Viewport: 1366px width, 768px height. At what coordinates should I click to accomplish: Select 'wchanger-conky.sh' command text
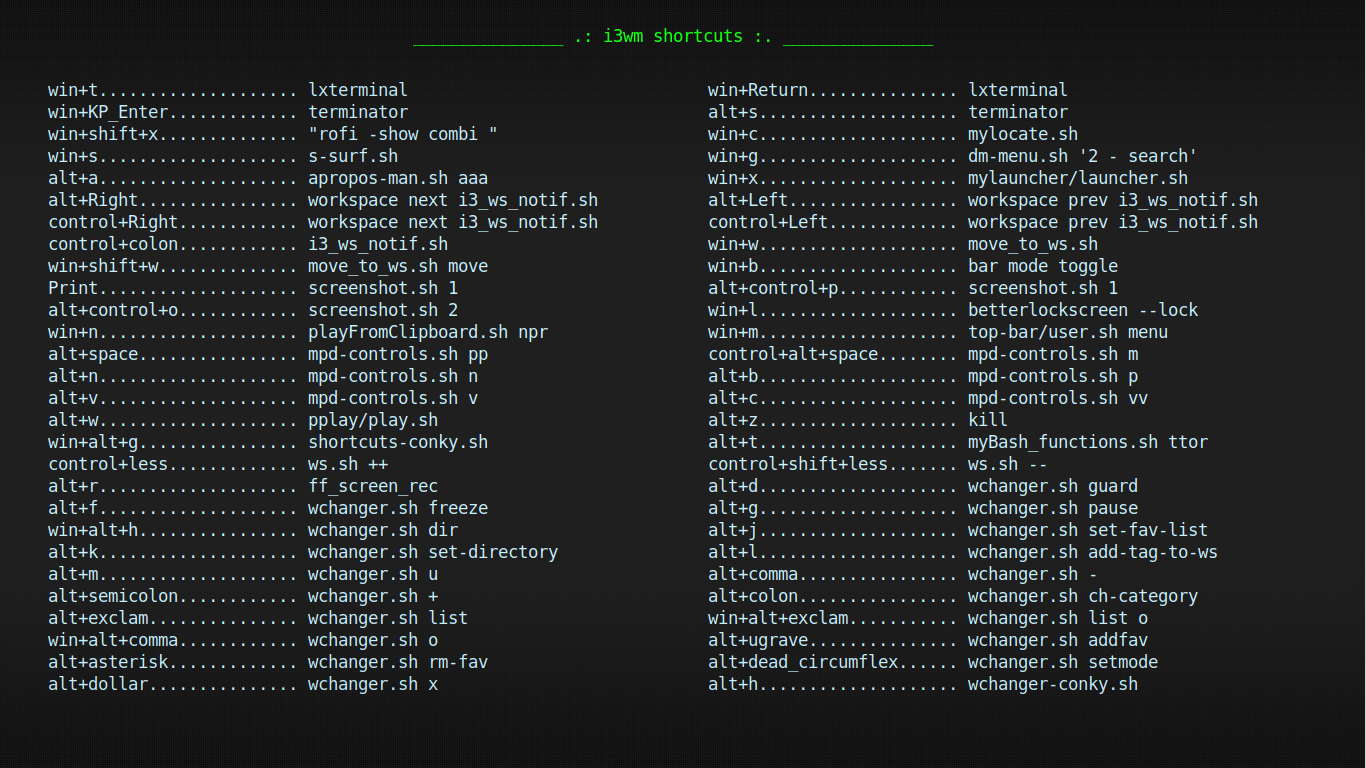[1053, 684]
